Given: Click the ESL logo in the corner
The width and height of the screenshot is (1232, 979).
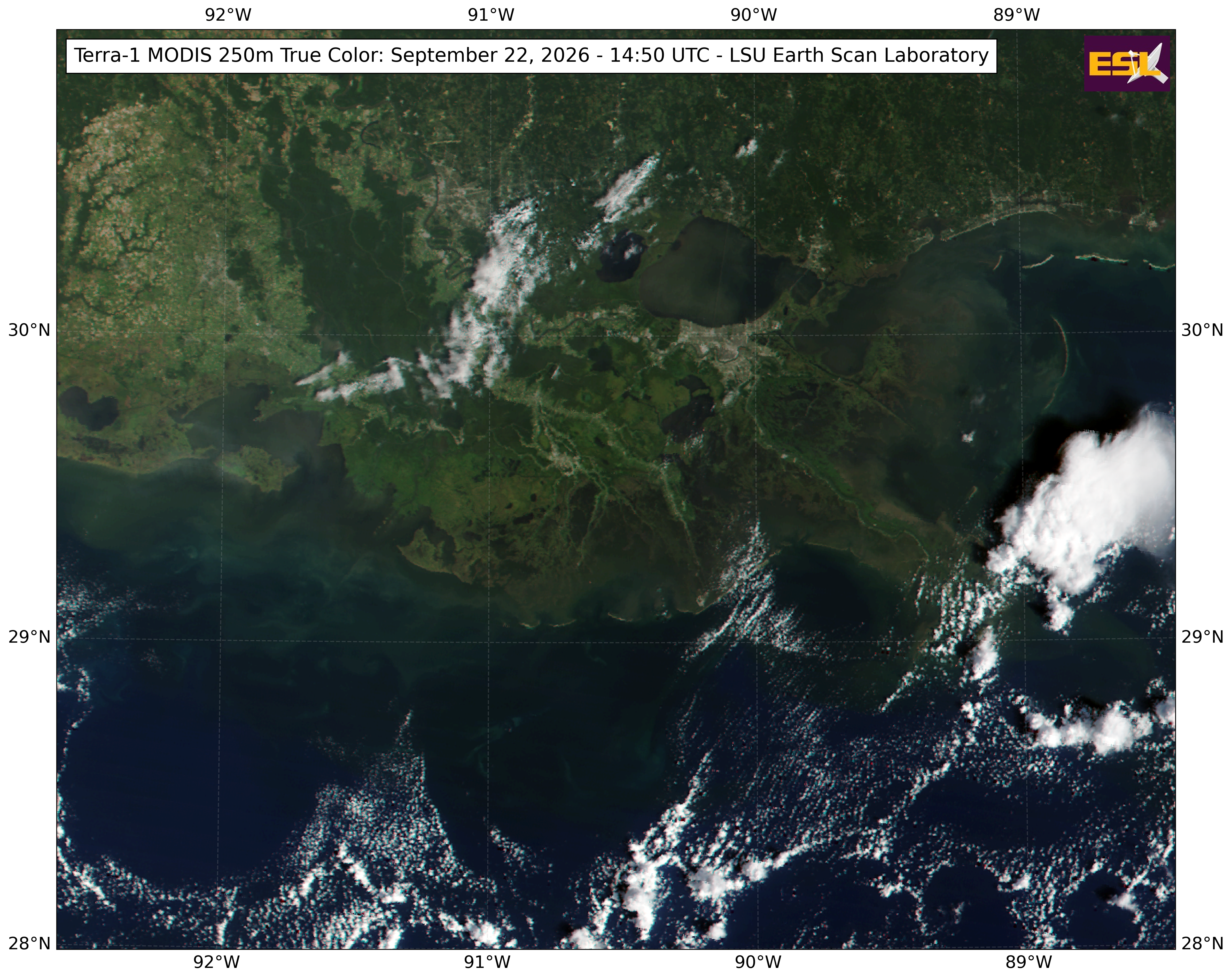Looking at the screenshot, I should pos(1127,64).
